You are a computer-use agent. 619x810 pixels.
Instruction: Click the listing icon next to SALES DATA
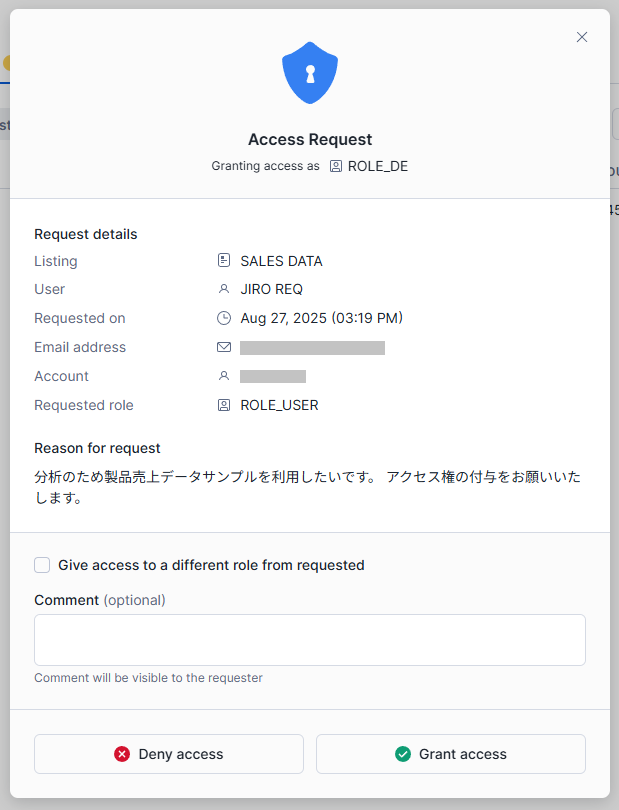point(224,261)
